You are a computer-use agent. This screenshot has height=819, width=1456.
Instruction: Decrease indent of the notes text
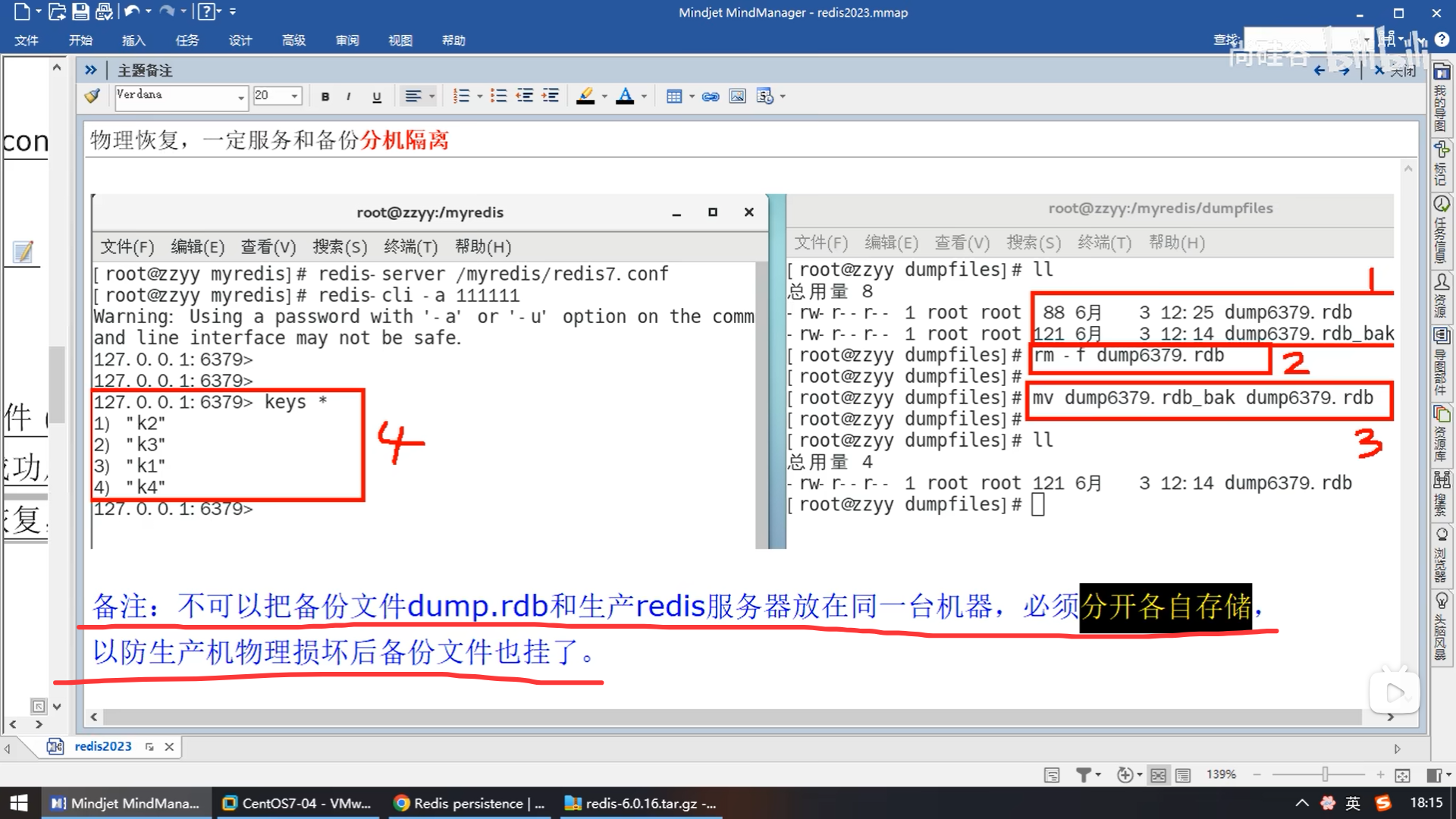tap(525, 96)
